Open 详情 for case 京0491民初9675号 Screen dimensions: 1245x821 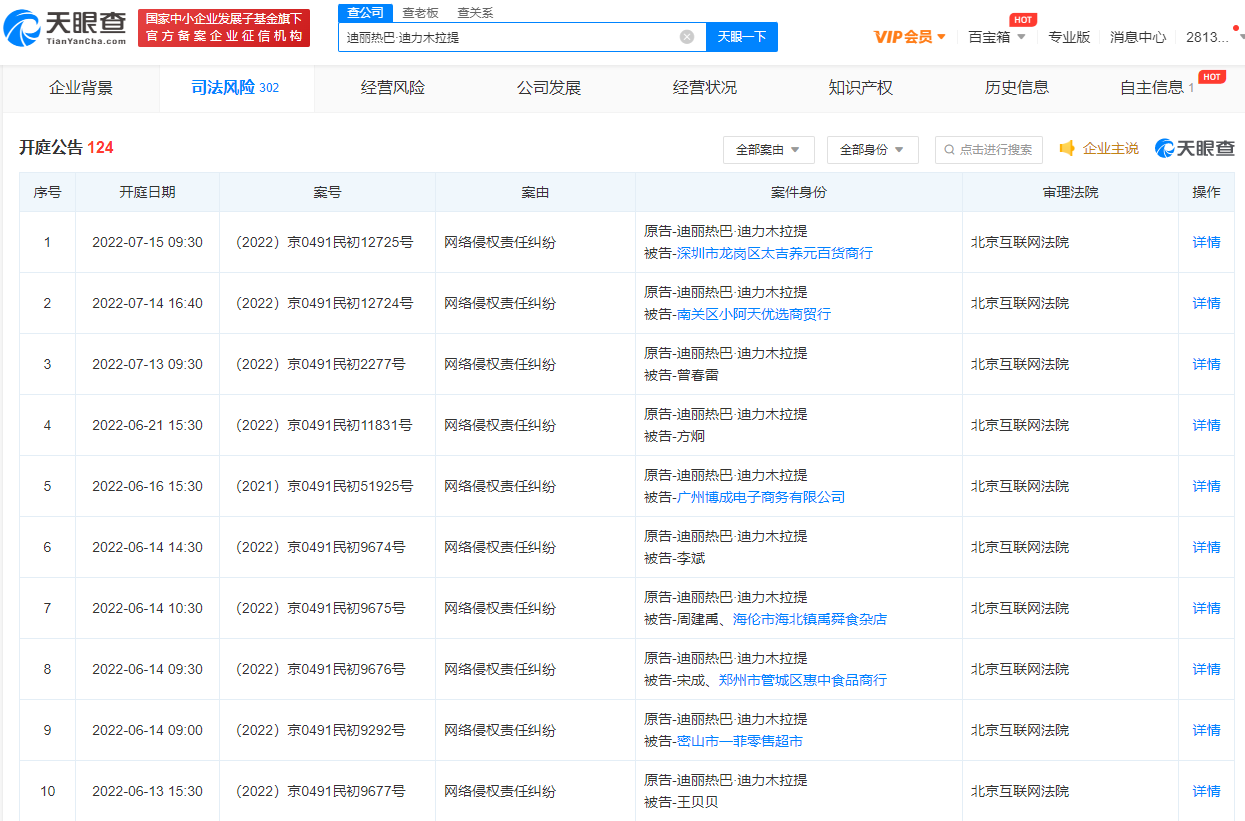[x=1206, y=608]
